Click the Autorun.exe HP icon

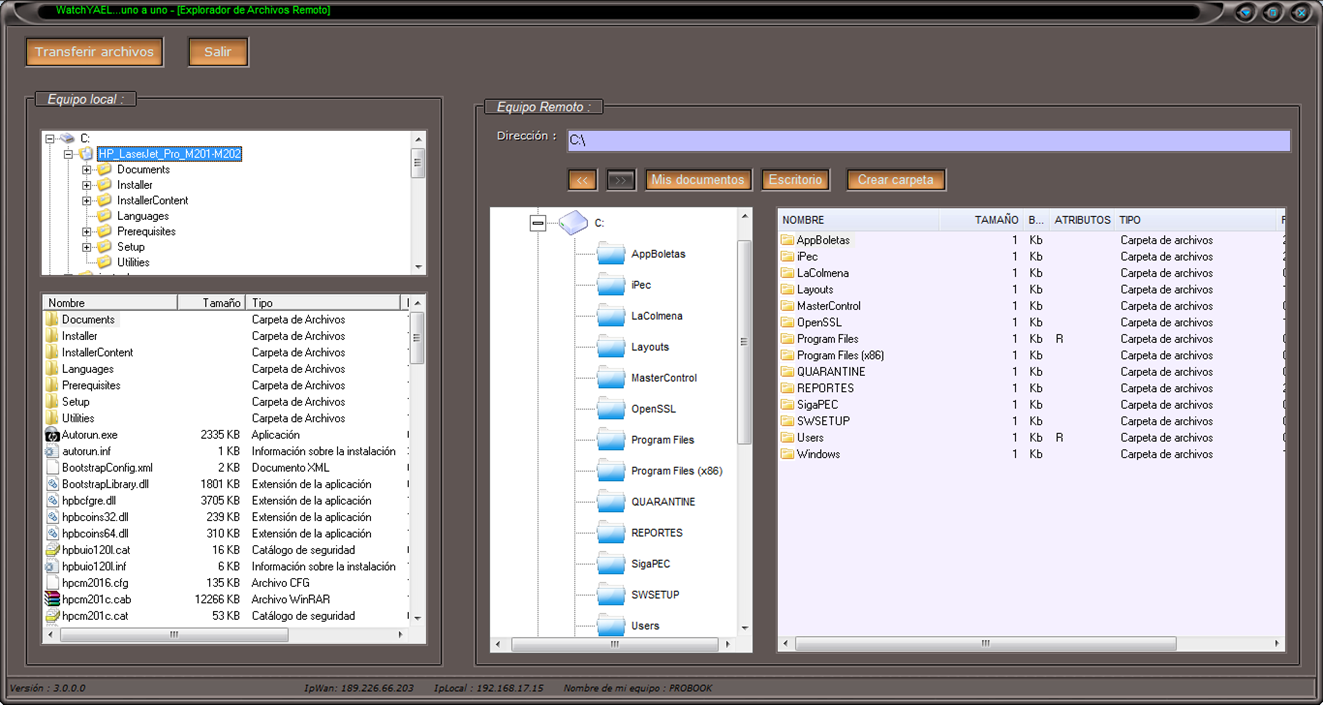coord(53,435)
